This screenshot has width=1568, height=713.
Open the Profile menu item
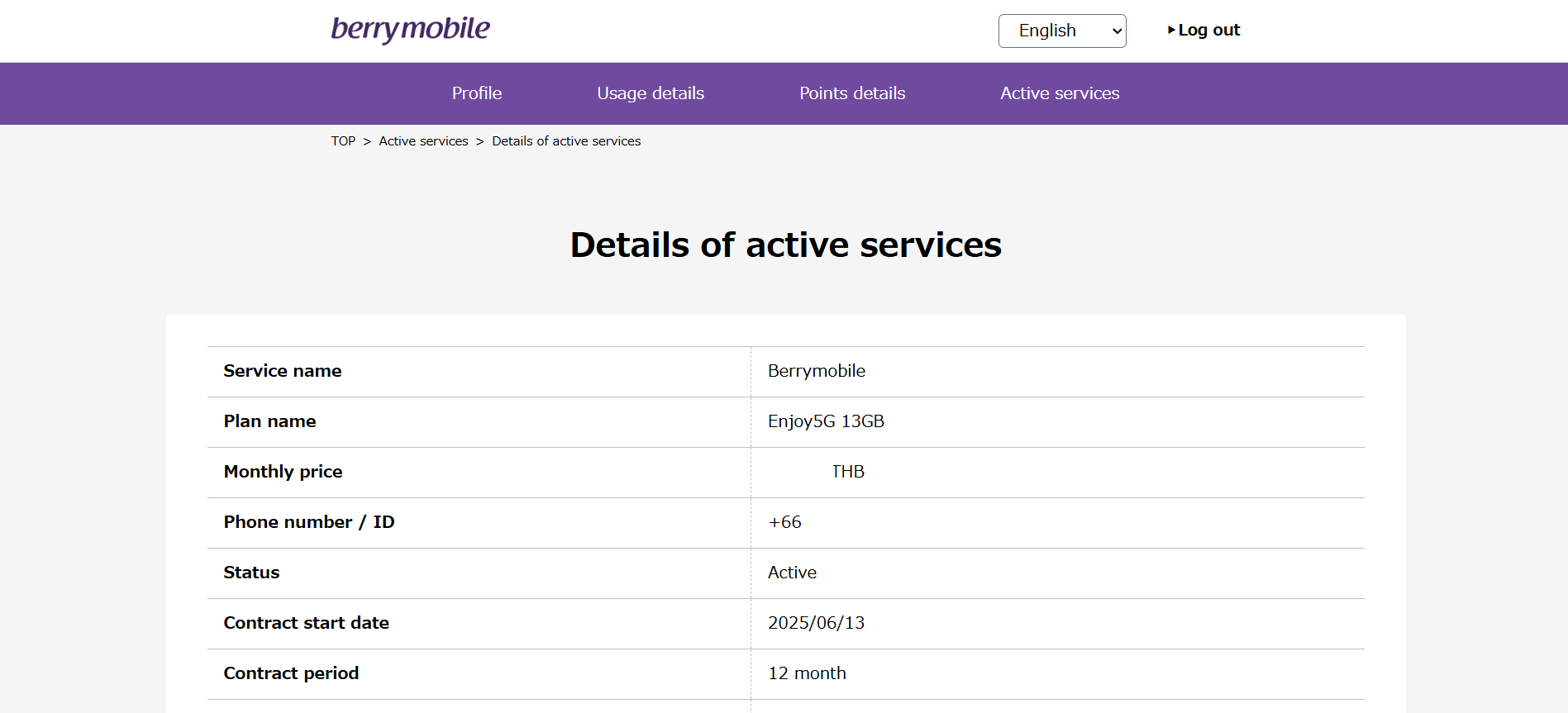click(477, 93)
